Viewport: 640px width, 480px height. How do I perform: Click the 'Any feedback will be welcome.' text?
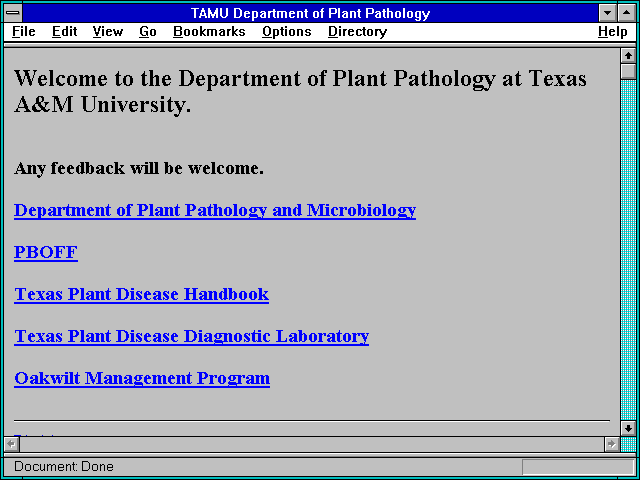click(x=139, y=169)
